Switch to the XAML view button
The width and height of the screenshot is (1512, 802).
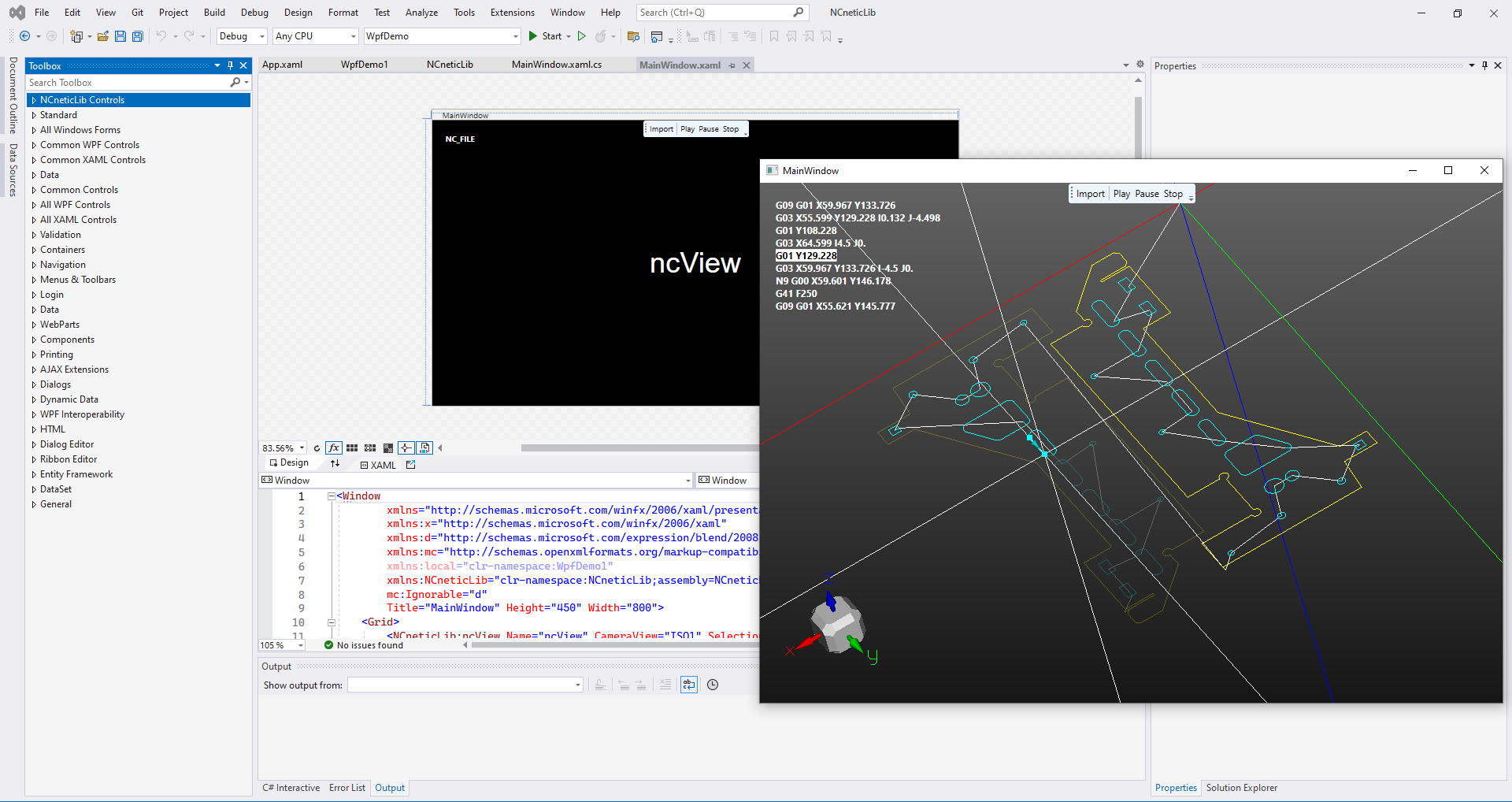click(378, 466)
